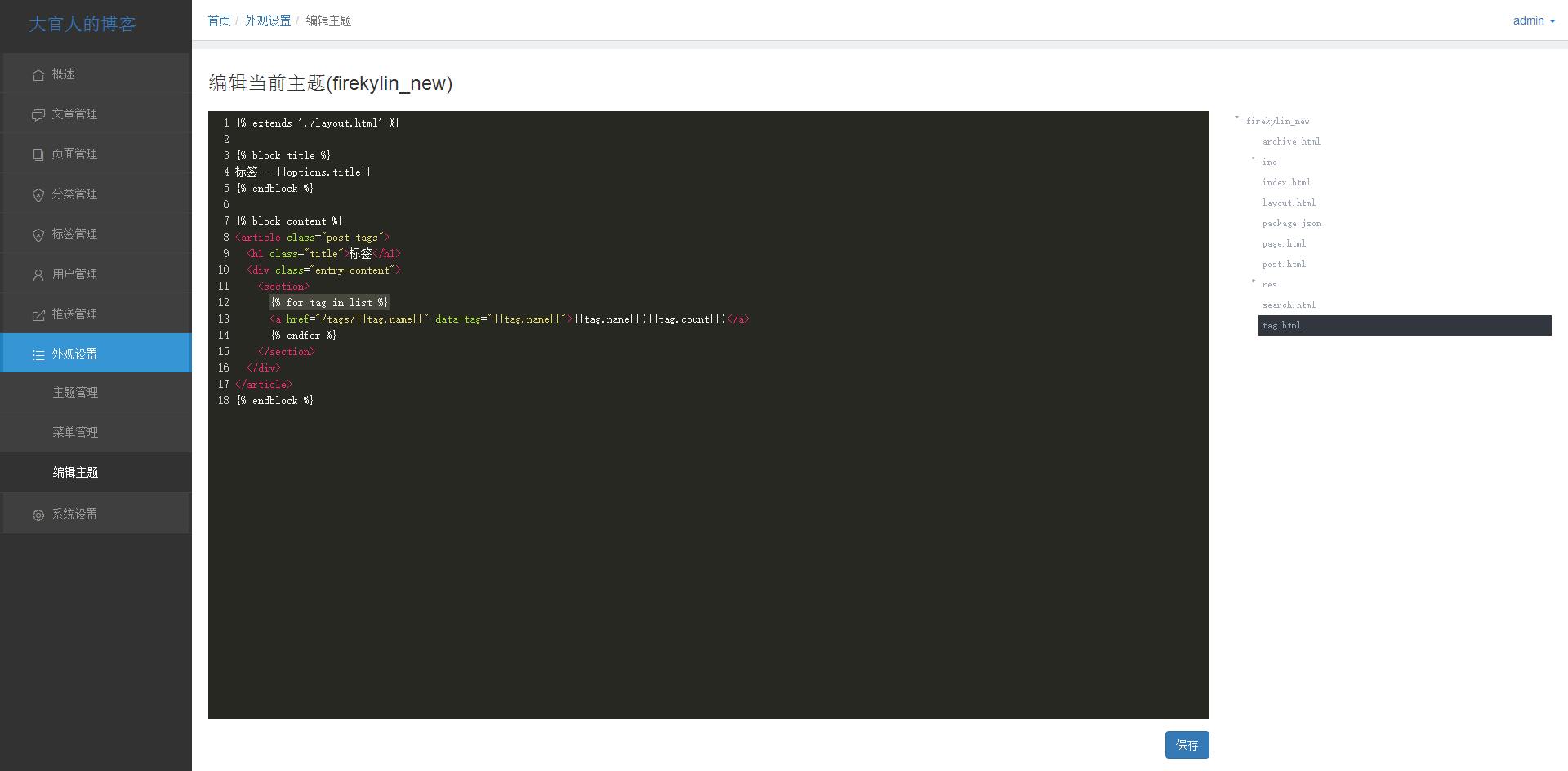This screenshot has width=1568, height=771.
Task: Click the article class="post tags" line
Action: point(312,237)
